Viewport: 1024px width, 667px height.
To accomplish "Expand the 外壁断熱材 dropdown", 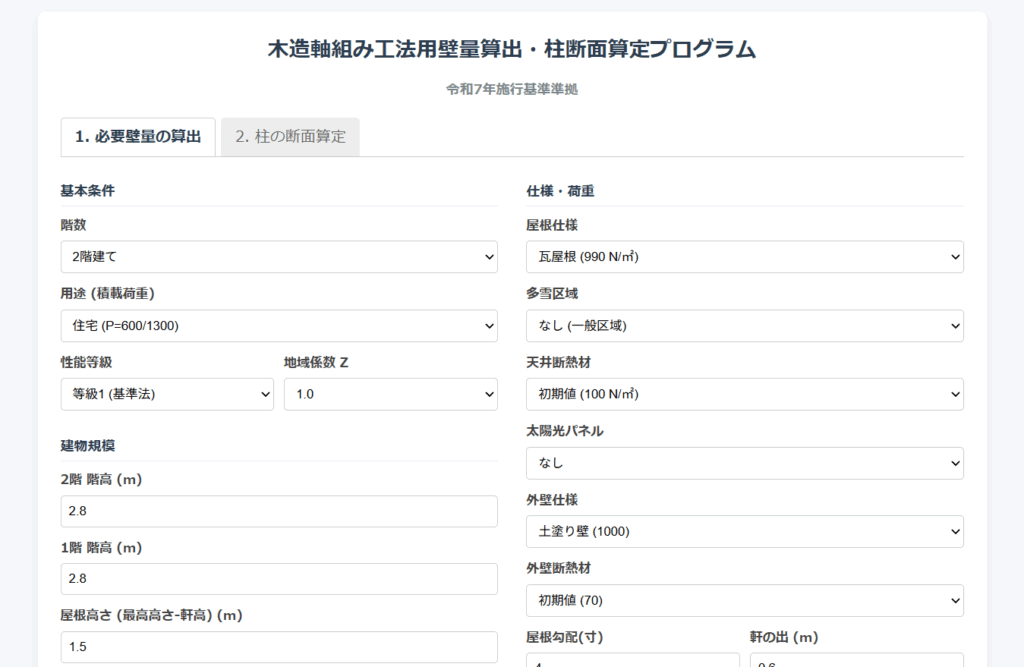I will [744, 600].
